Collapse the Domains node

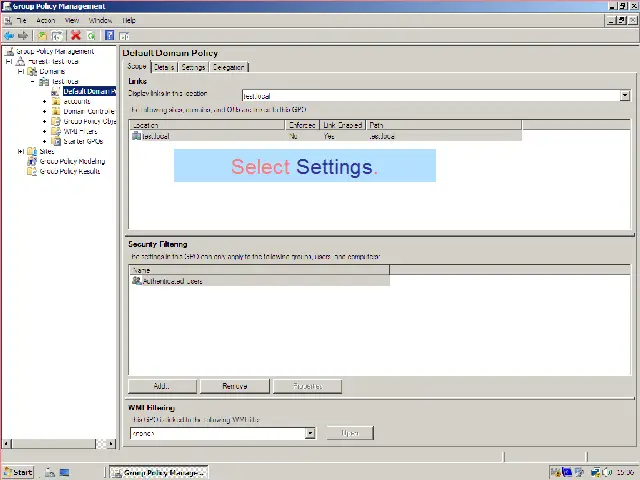(x=21, y=71)
